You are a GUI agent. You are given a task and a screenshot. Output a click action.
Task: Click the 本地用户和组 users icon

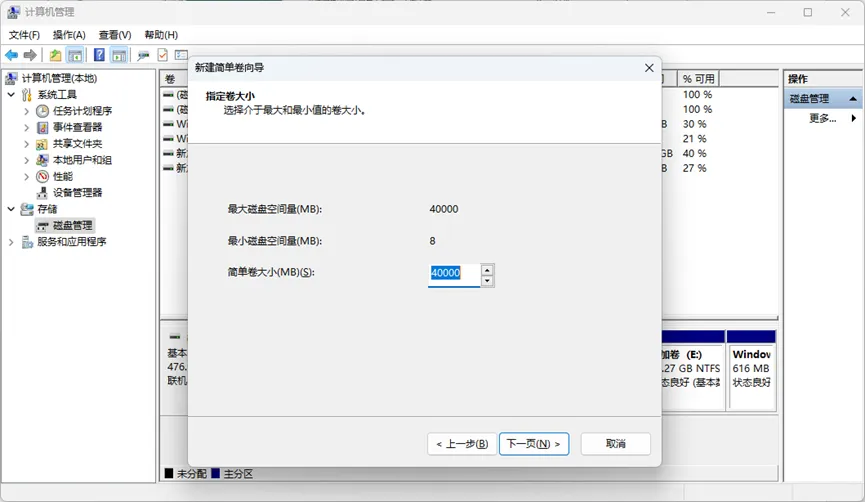coord(42,160)
